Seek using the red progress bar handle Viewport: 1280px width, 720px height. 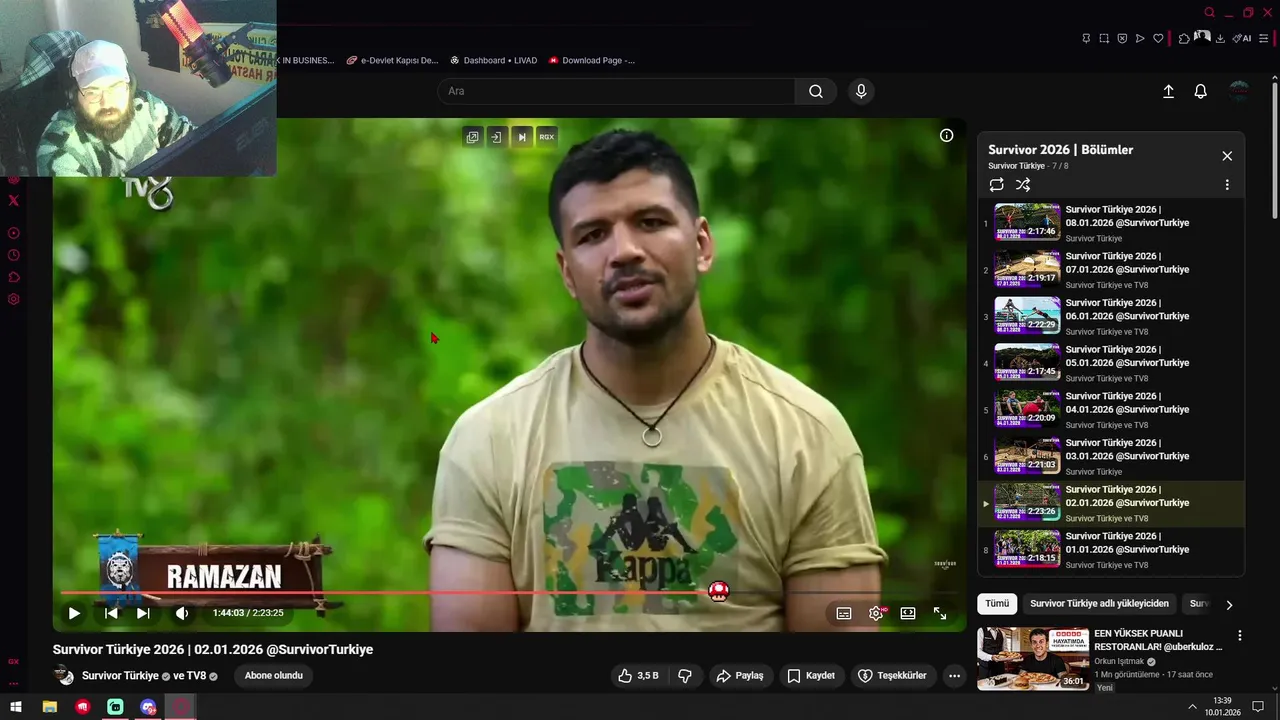click(718, 591)
